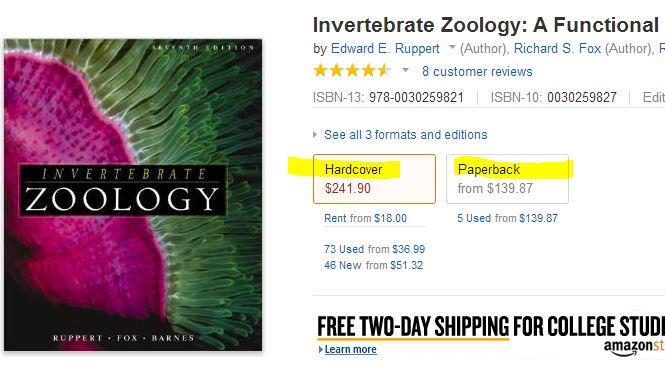Expand See all 3 formats and editions
Screen dimensions: 665x380
click(405, 135)
